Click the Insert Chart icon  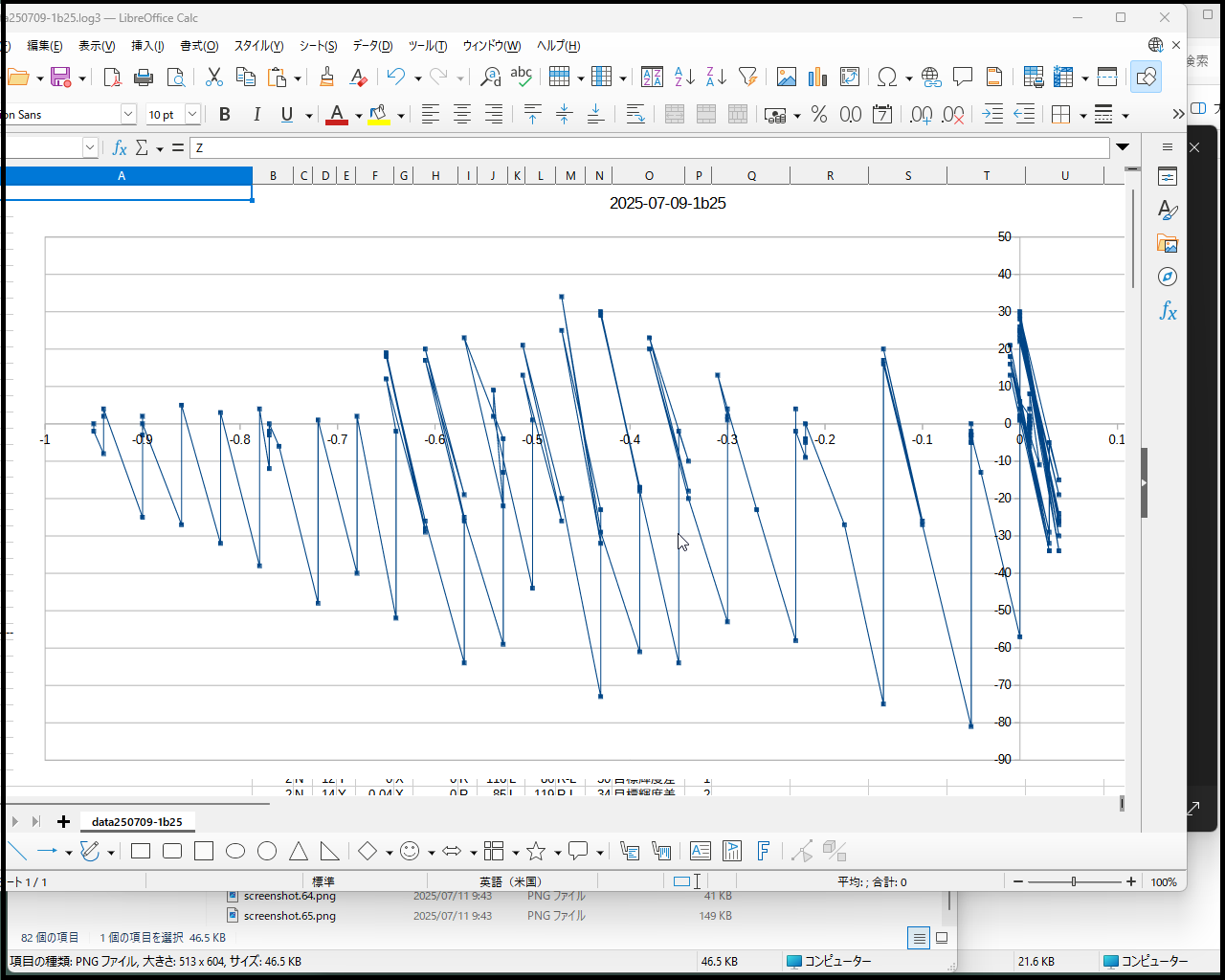817,78
